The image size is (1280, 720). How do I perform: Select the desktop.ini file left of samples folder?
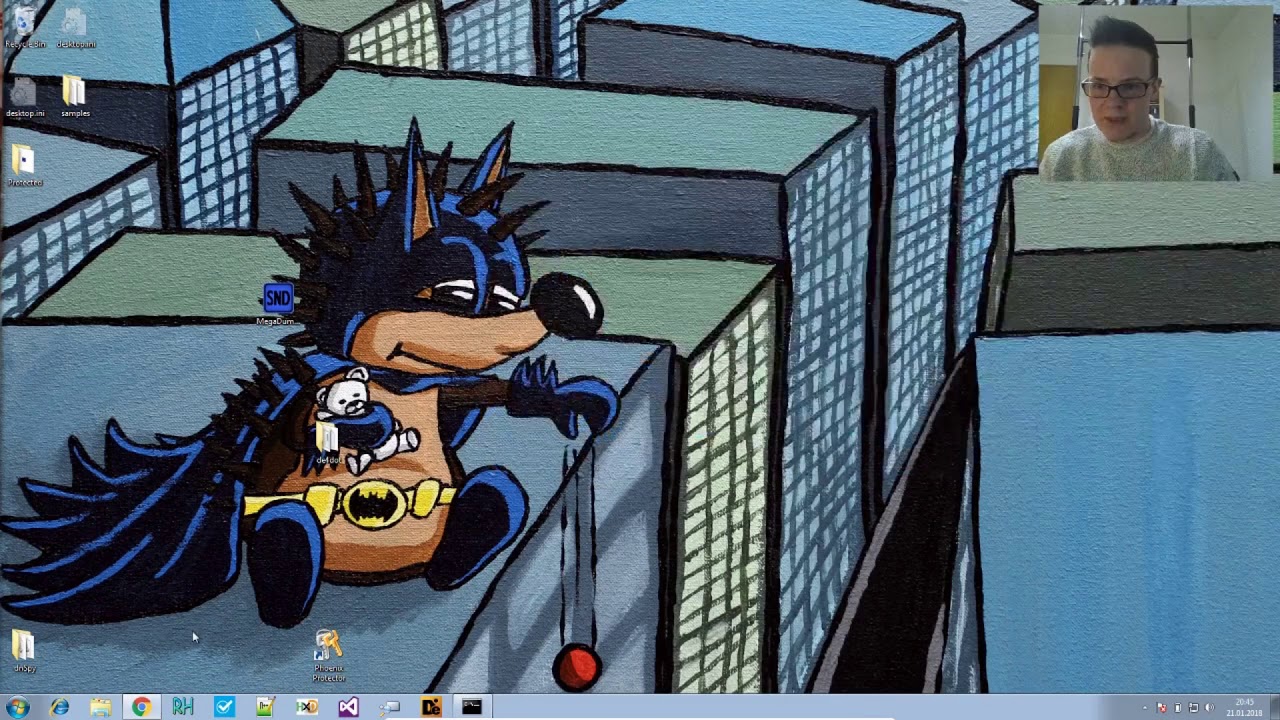point(24,96)
